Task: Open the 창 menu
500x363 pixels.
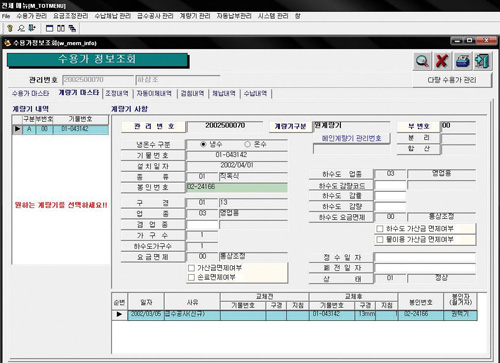Action: coord(298,16)
